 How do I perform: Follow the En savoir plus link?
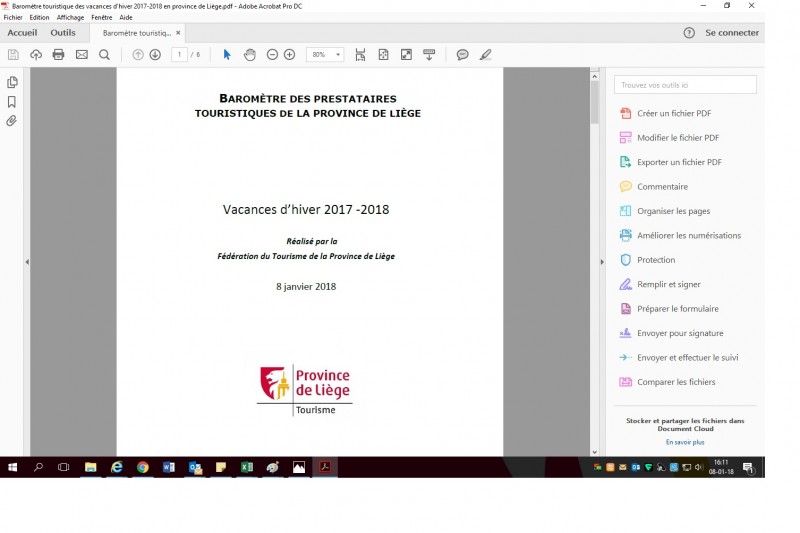685,442
